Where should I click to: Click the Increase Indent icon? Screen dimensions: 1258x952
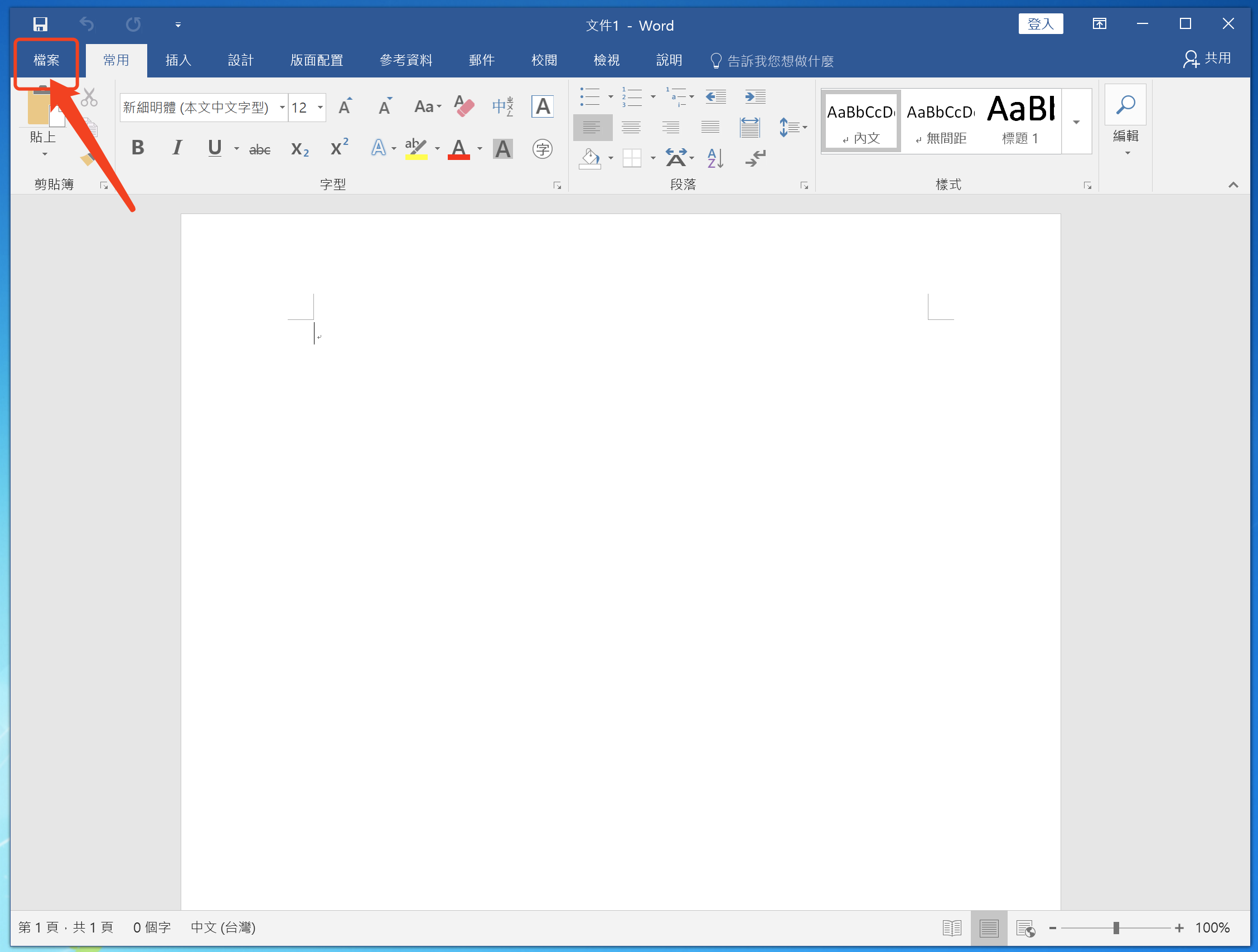tap(754, 96)
